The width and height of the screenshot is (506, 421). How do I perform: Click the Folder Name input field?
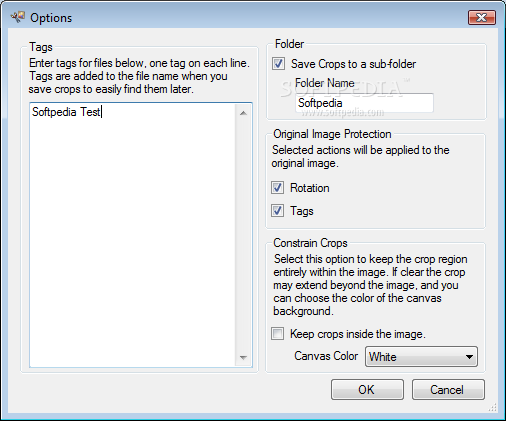(364, 103)
